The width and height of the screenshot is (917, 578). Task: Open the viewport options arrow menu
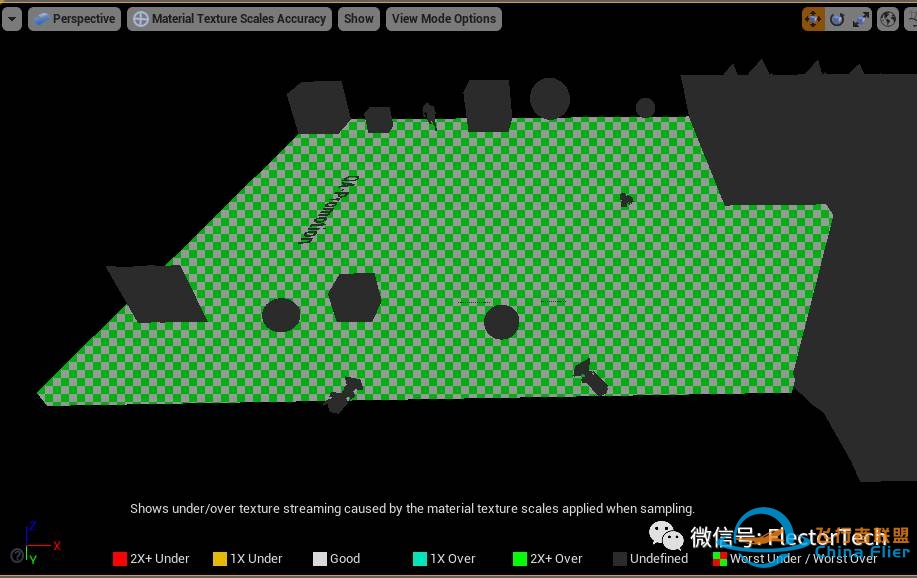click(x=11, y=19)
